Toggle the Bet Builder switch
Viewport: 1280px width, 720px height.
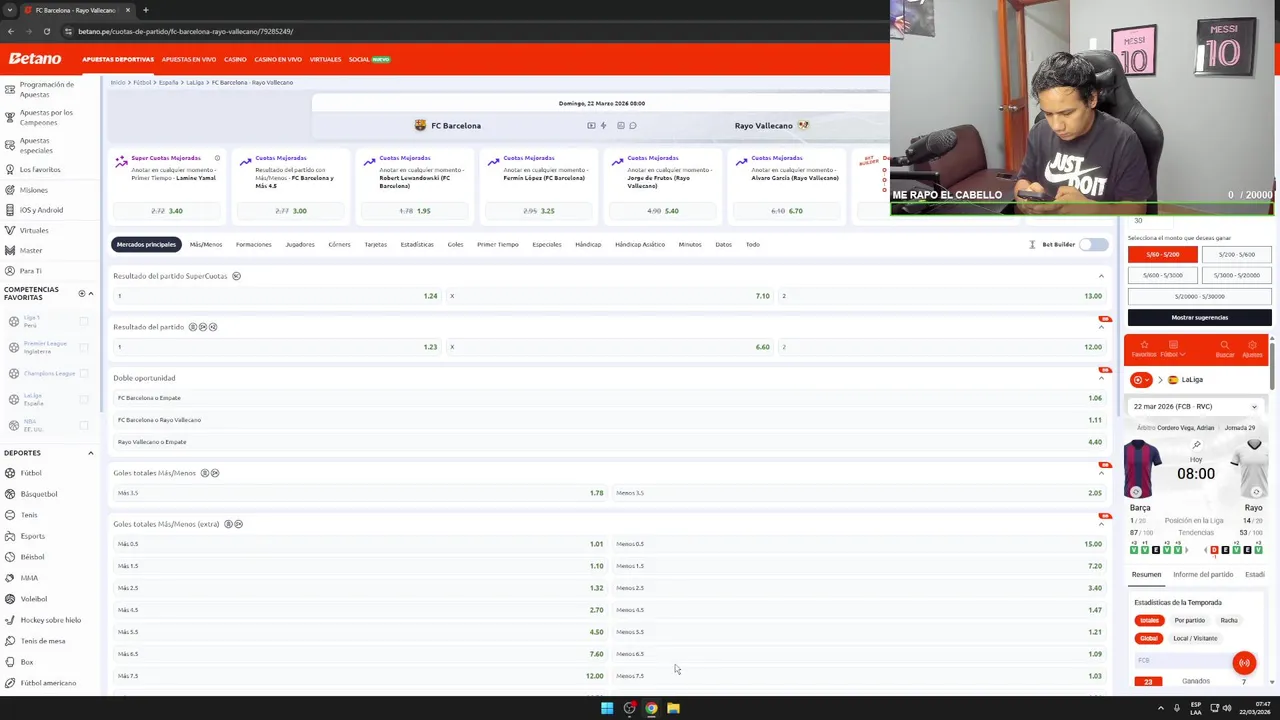[1094, 244]
